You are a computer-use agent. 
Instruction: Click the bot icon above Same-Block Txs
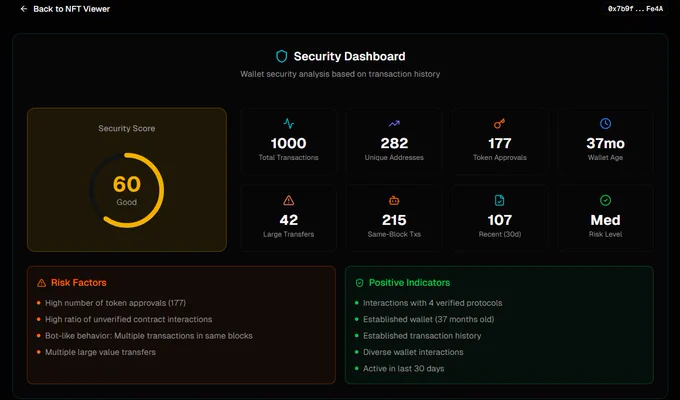click(x=394, y=200)
